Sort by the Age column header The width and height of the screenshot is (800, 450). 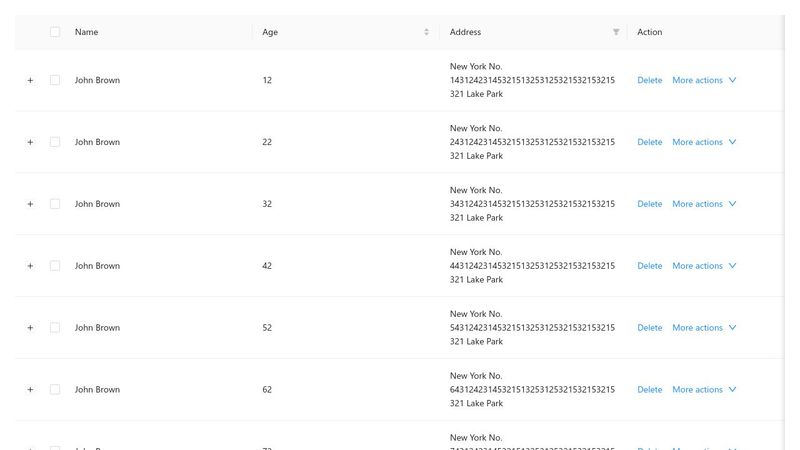pos(270,32)
